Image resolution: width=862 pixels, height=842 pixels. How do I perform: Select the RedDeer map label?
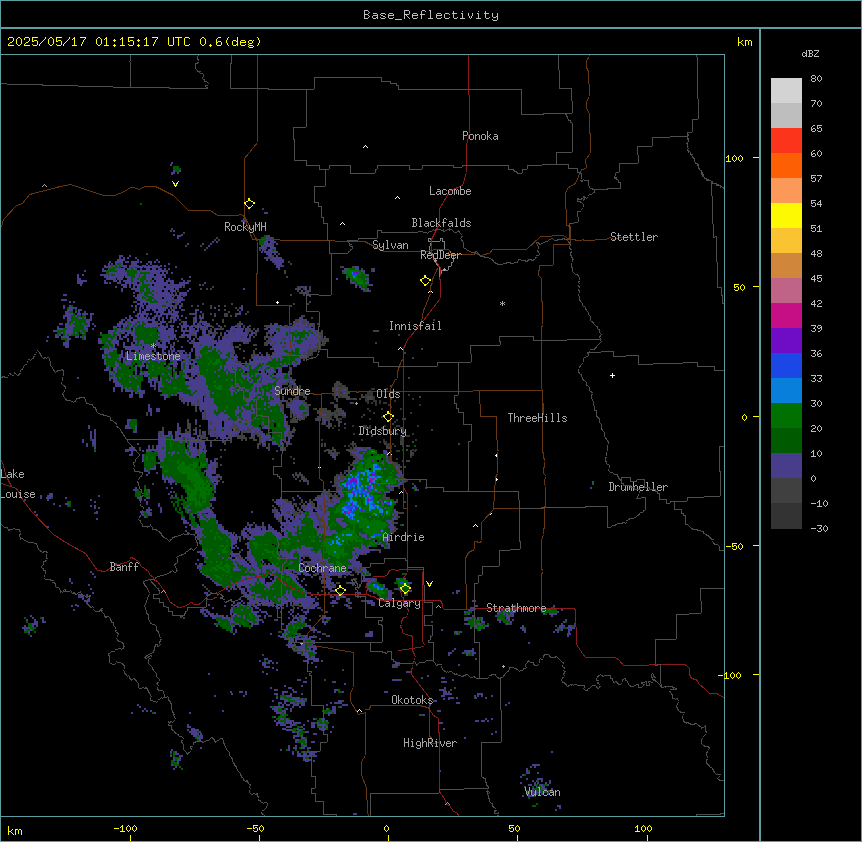(440, 255)
